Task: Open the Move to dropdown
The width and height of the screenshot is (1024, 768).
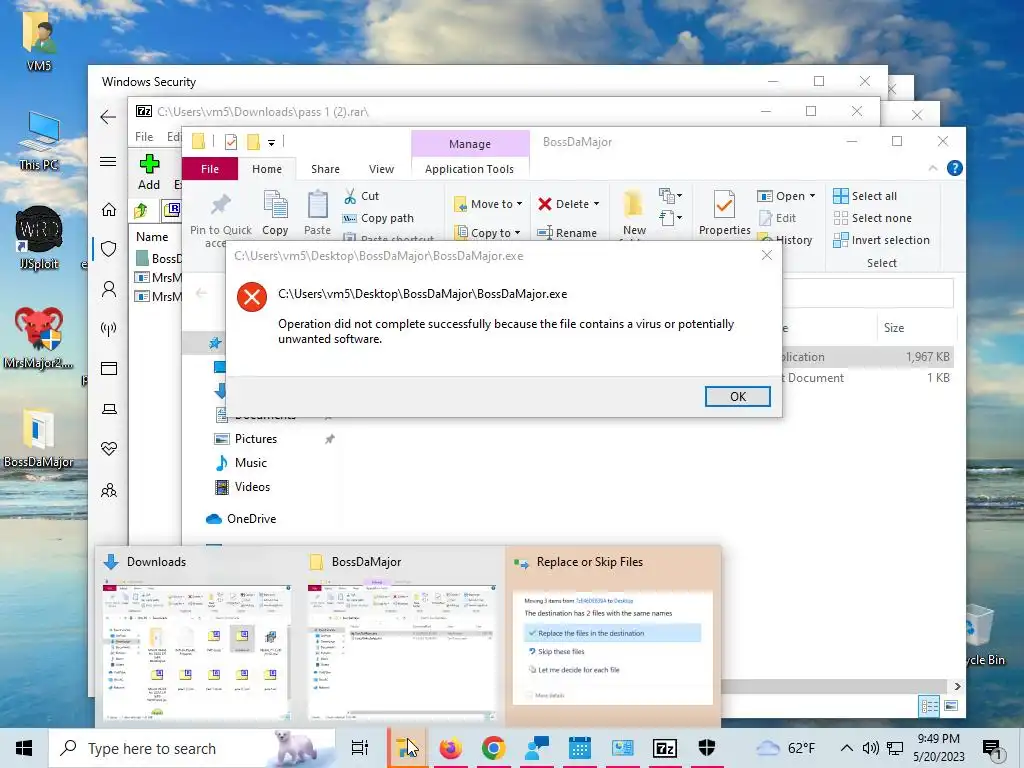Action: point(488,204)
